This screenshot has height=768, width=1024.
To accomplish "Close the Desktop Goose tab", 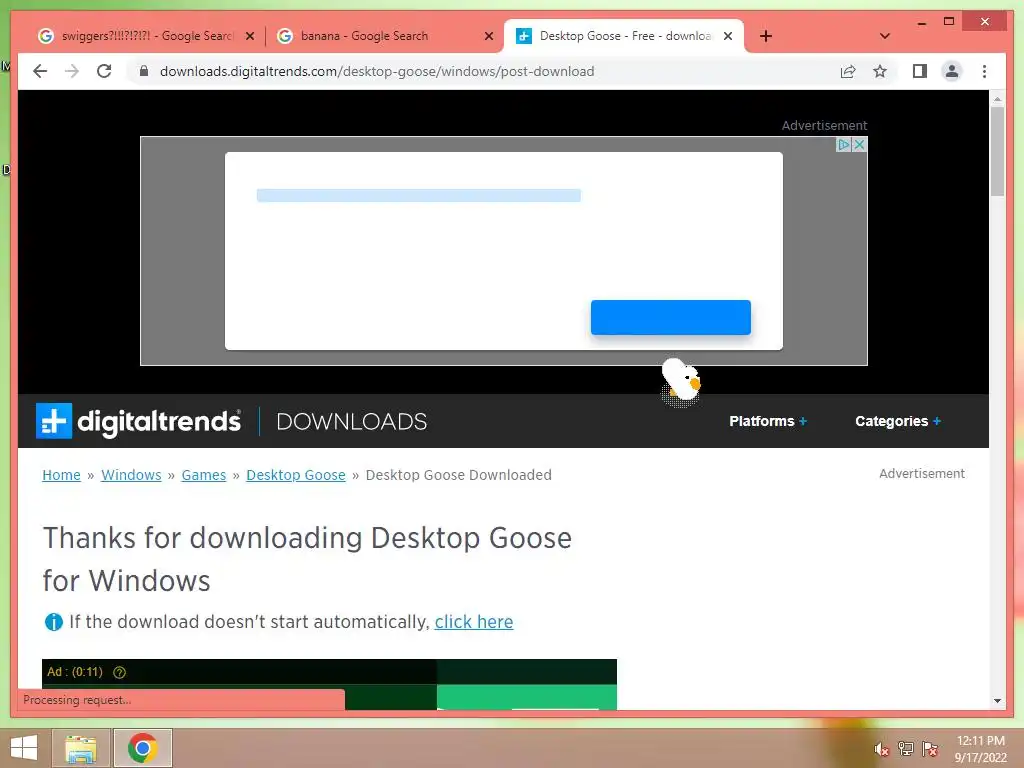I will click(x=728, y=37).
